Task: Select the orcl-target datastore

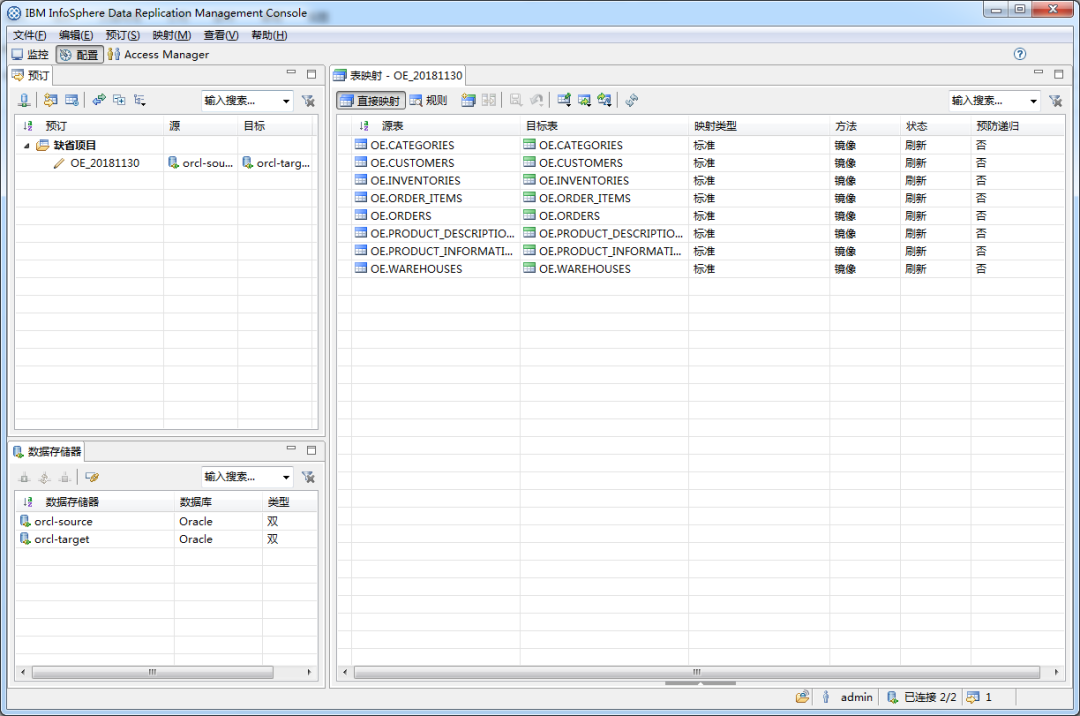Action: (x=62, y=539)
